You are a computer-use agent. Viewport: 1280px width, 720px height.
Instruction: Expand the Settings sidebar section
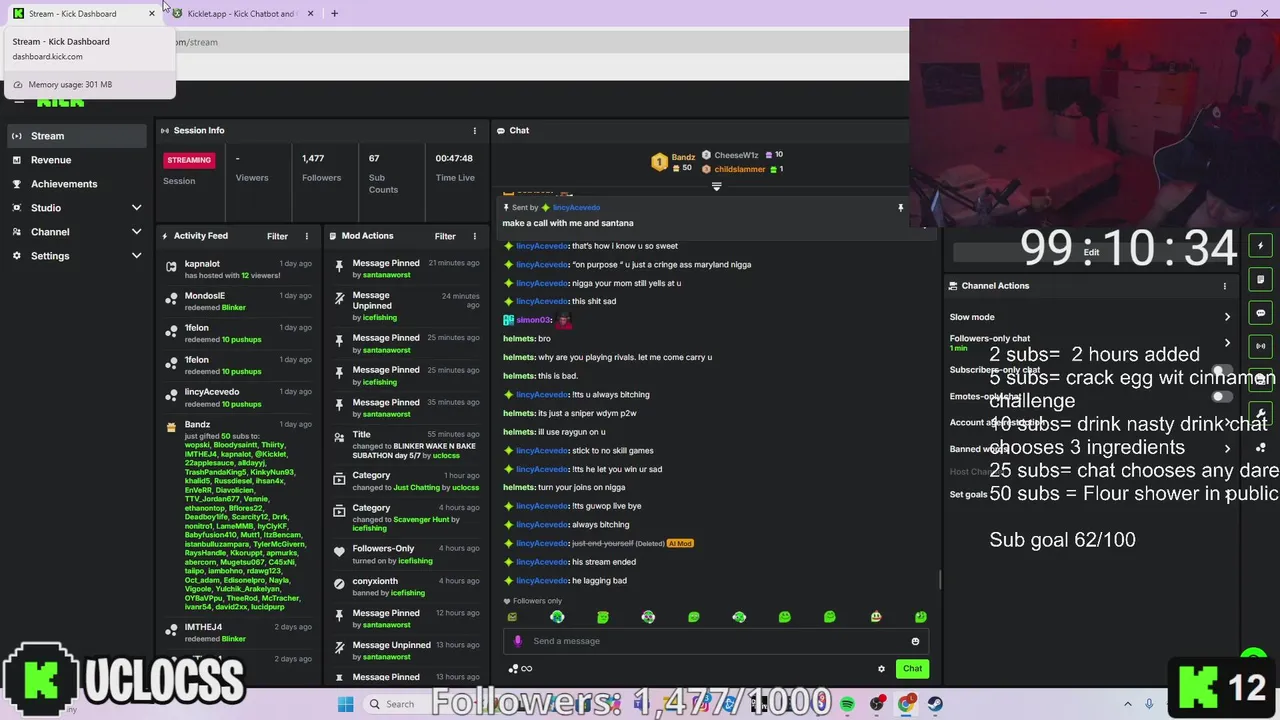[136, 256]
